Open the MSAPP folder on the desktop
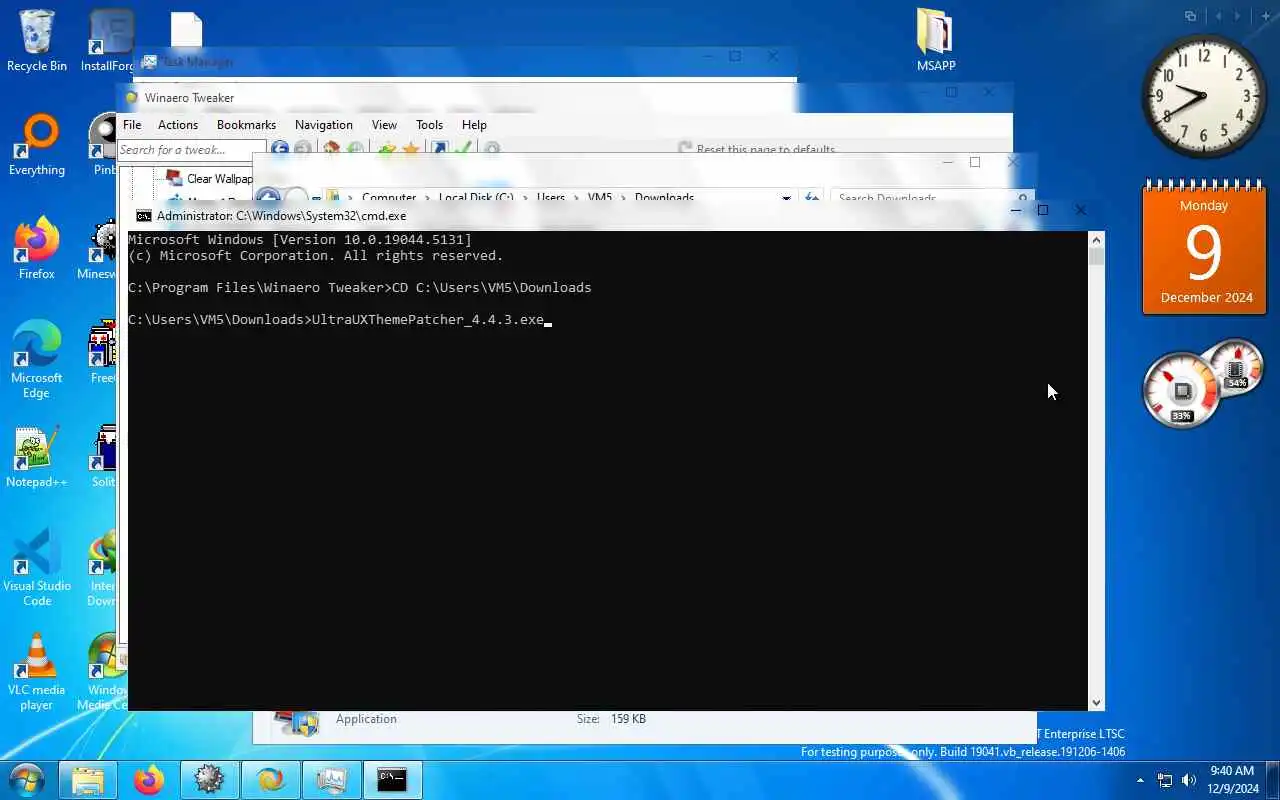 coord(936,42)
